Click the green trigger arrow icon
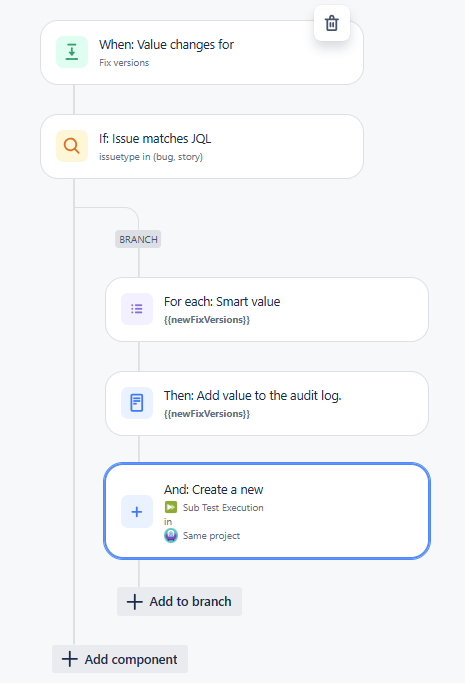Viewport: 465px width, 683px height. click(x=72, y=52)
